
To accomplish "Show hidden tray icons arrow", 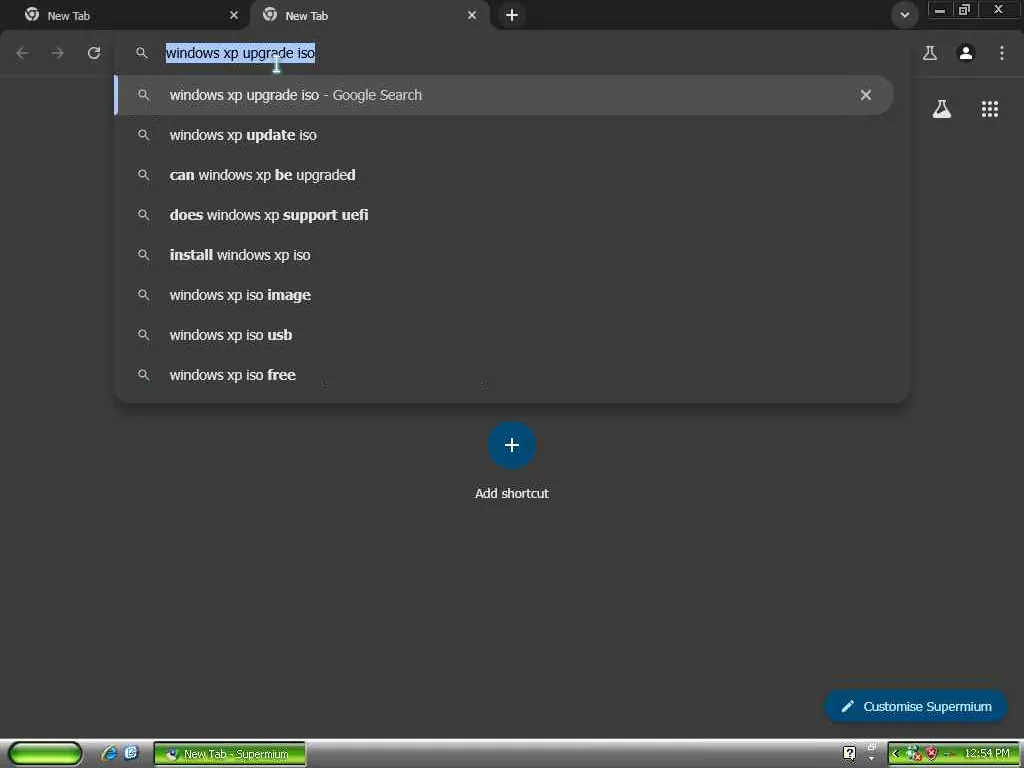I will (895, 754).
